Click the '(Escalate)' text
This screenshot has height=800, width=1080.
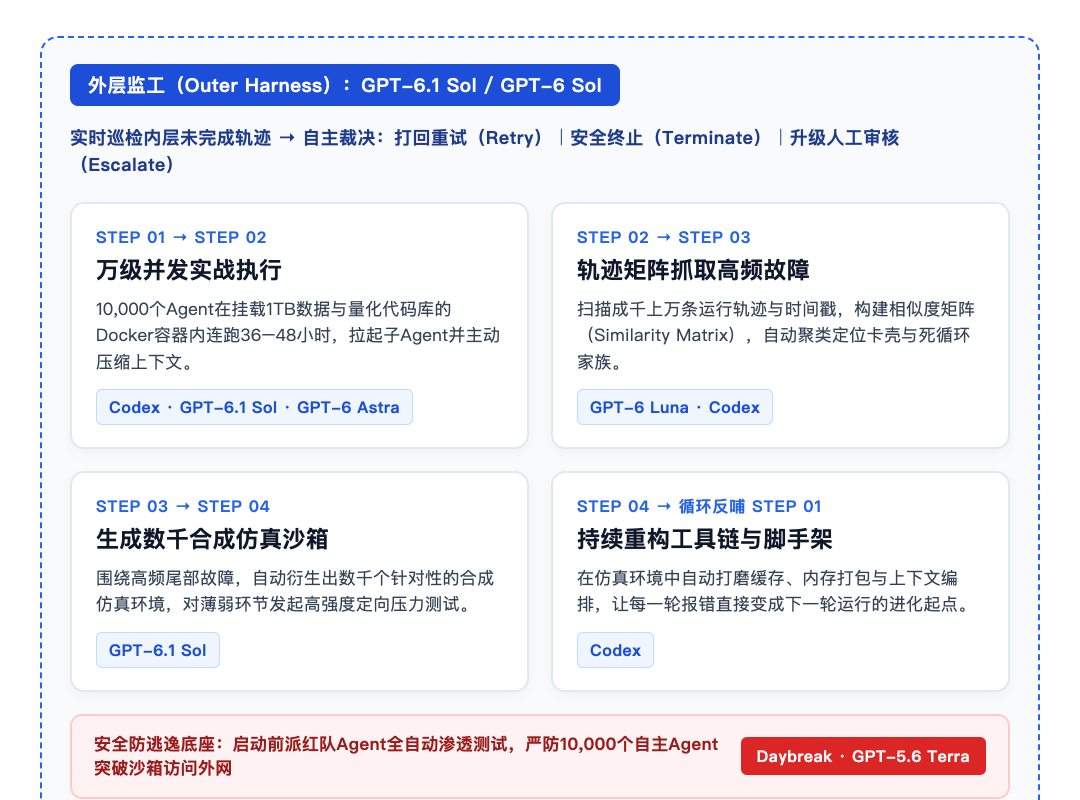pos(127,165)
